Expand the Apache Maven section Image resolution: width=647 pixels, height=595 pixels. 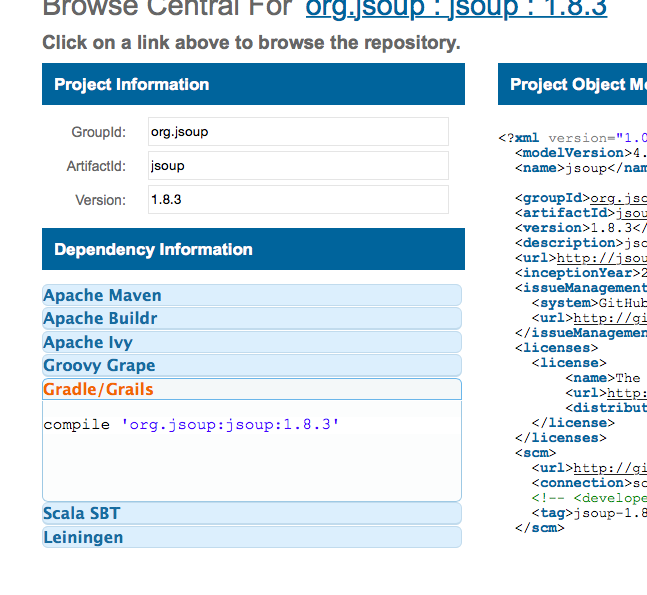coord(252,295)
